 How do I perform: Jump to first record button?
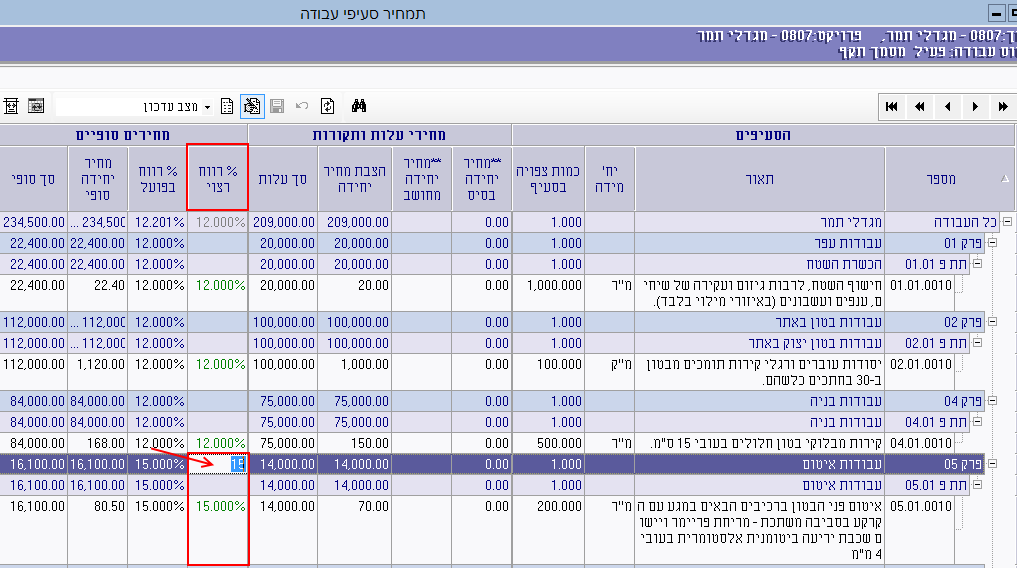[x=891, y=107]
